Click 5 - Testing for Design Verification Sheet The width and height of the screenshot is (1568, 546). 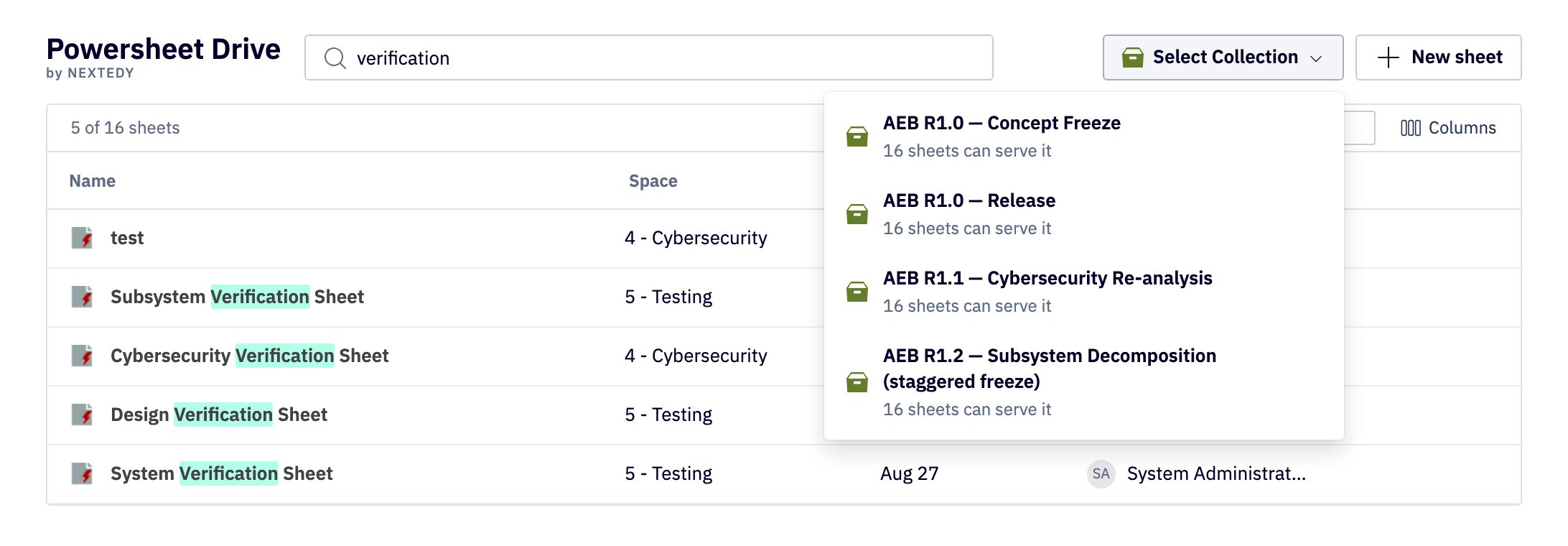click(x=668, y=415)
